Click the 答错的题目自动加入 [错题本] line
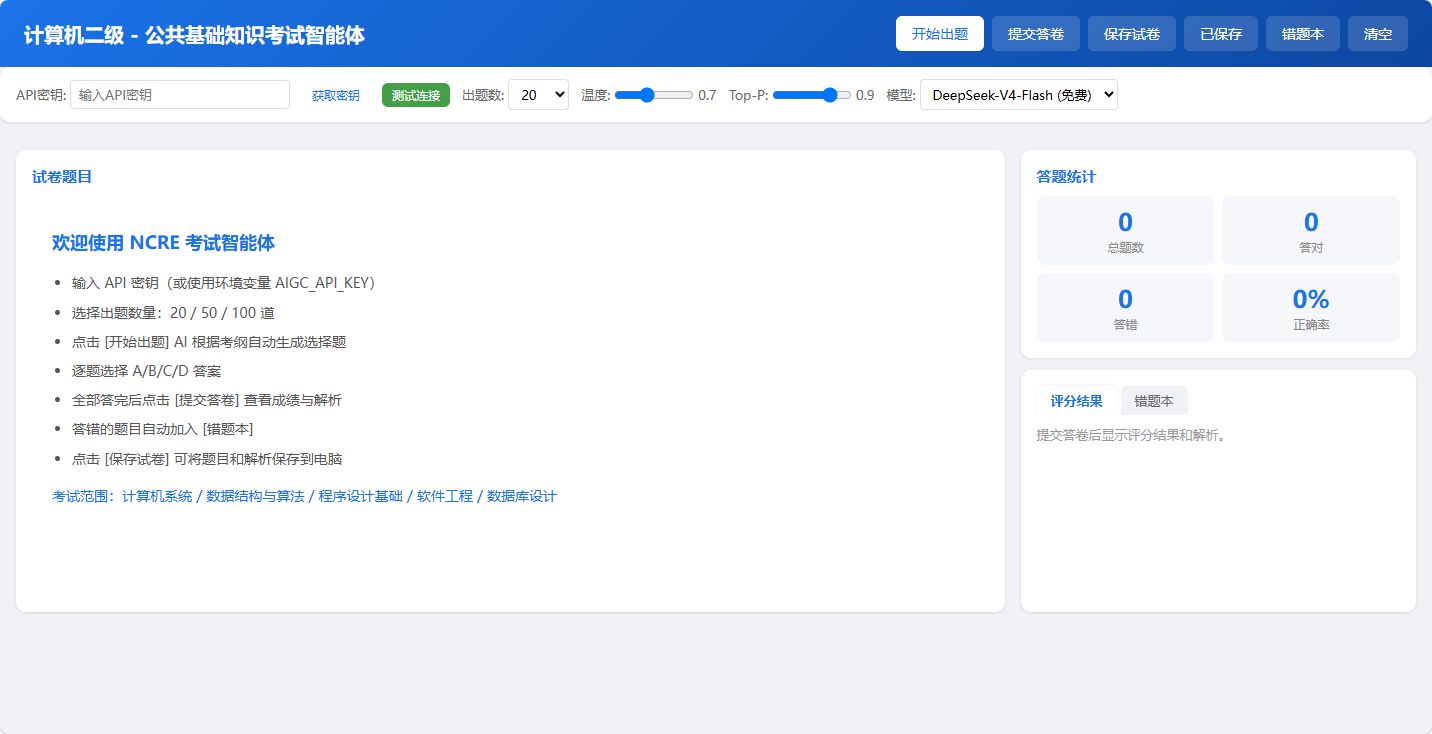 163,429
